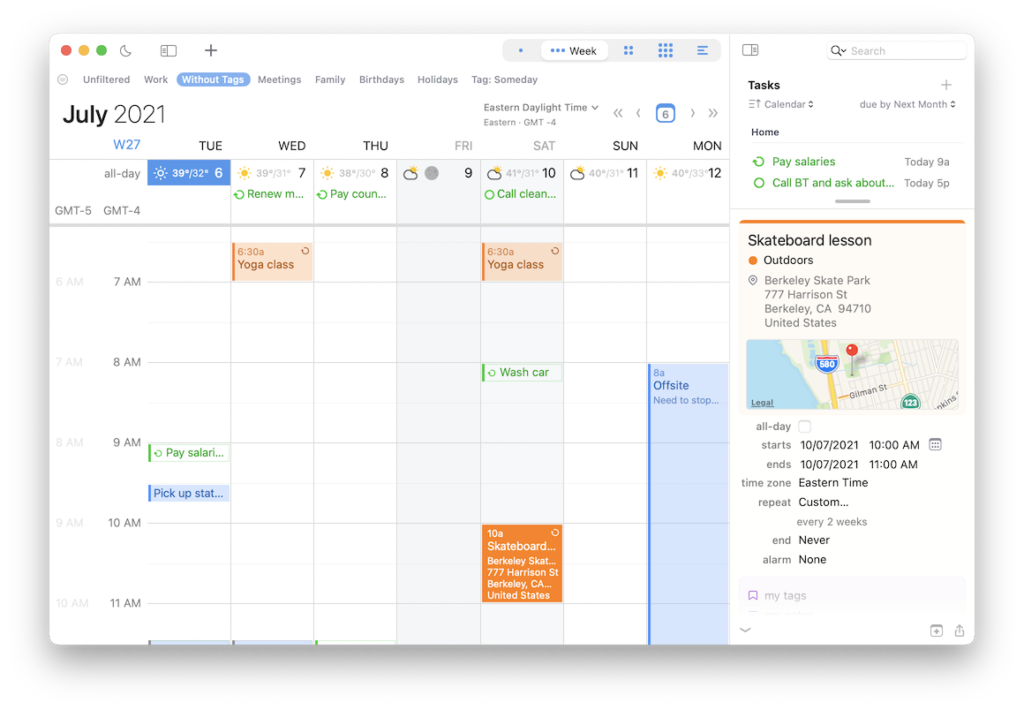Select the Work calendar set

click(155, 80)
